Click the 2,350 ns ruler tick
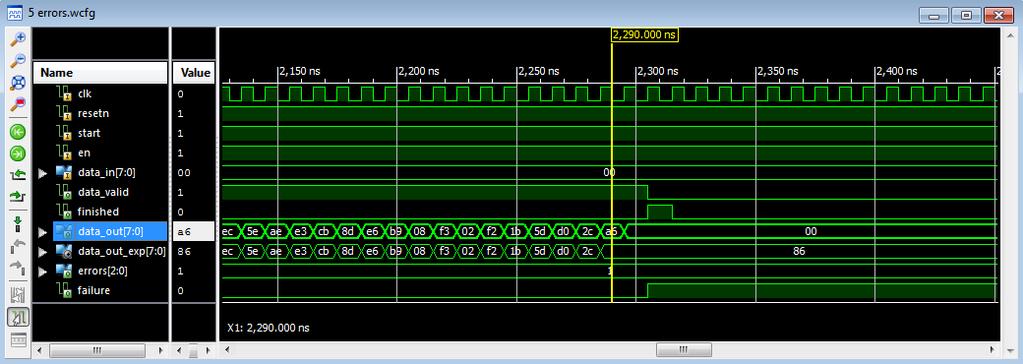Viewport: 1023px width, 364px height. pyautogui.click(x=777, y=71)
